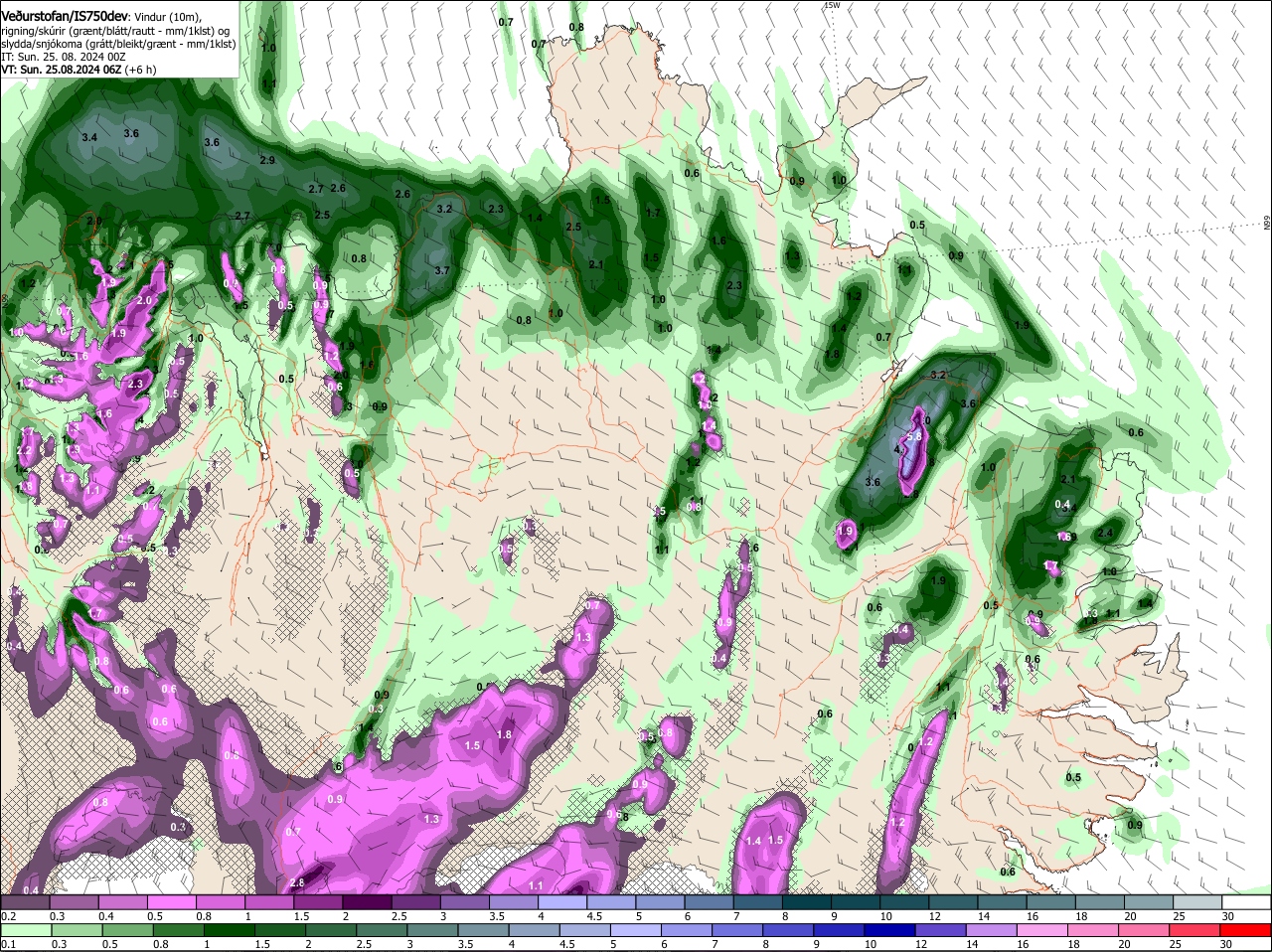Image resolution: width=1272 pixels, height=952 pixels.
Task: Select the IT: Sun. 25. 08. 2024 00Z line
Action: coord(64,57)
